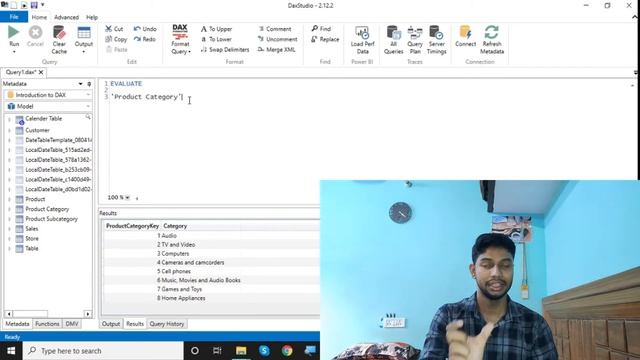Expand the Calender Table node
The height and width of the screenshot is (360, 640).
(x=9, y=120)
